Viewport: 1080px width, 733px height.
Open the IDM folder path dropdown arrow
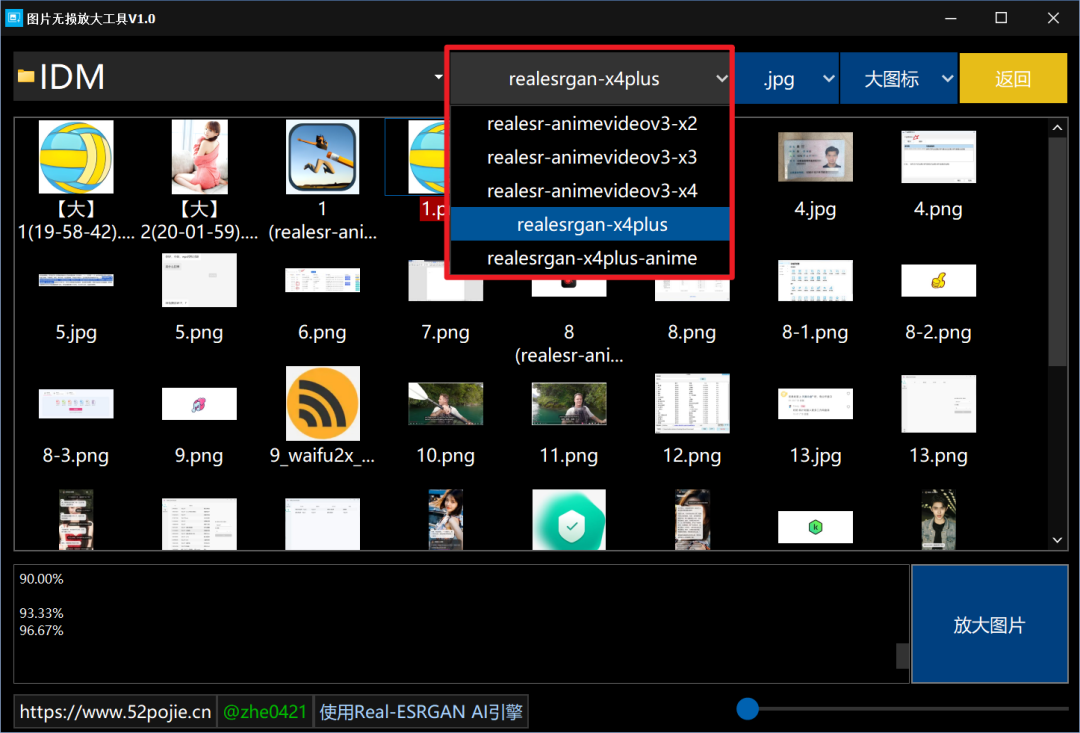(438, 78)
